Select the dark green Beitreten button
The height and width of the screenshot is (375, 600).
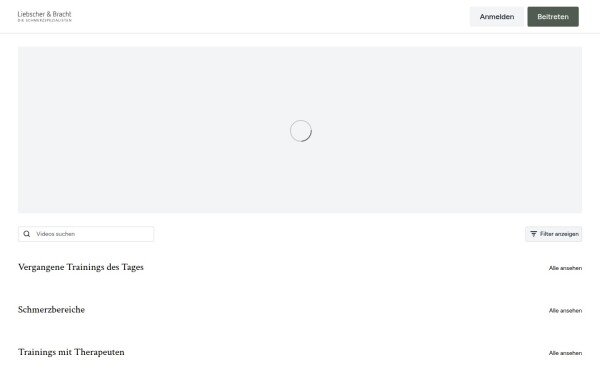pyautogui.click(x=553, y=17)
